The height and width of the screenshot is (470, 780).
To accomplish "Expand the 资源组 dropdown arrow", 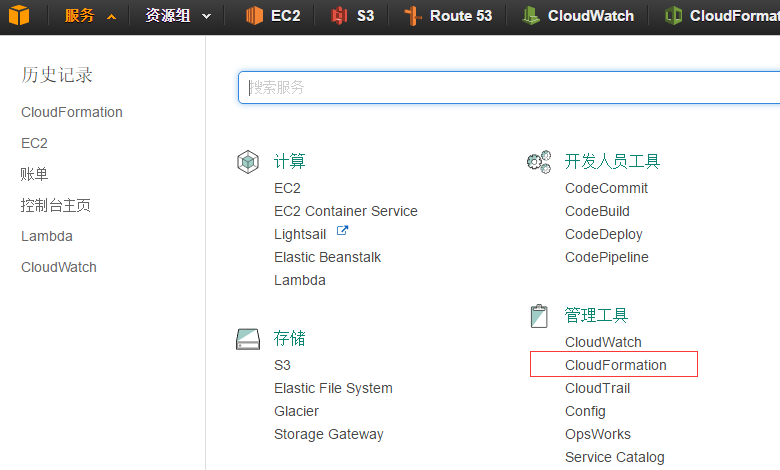I will [x=206, y=17].
